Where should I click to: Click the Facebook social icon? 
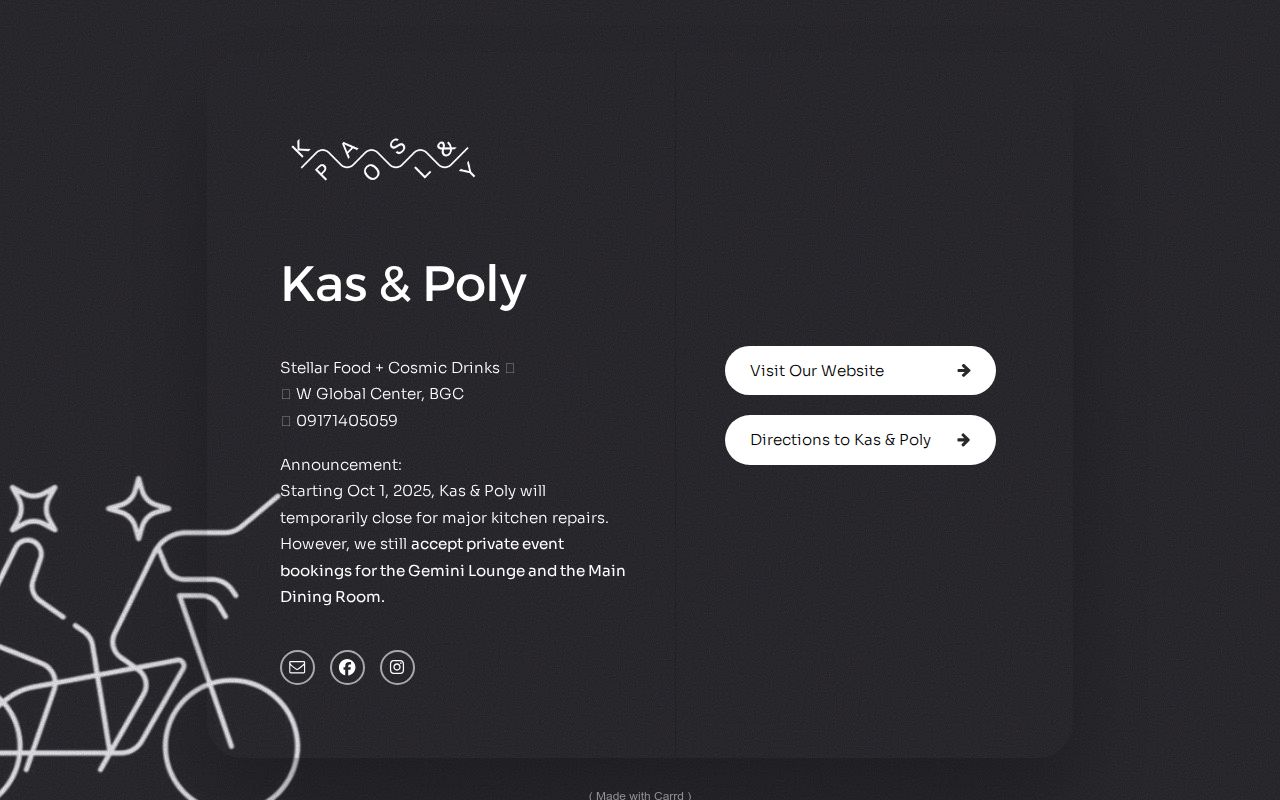pyautogui.click(x=347, y=667)
